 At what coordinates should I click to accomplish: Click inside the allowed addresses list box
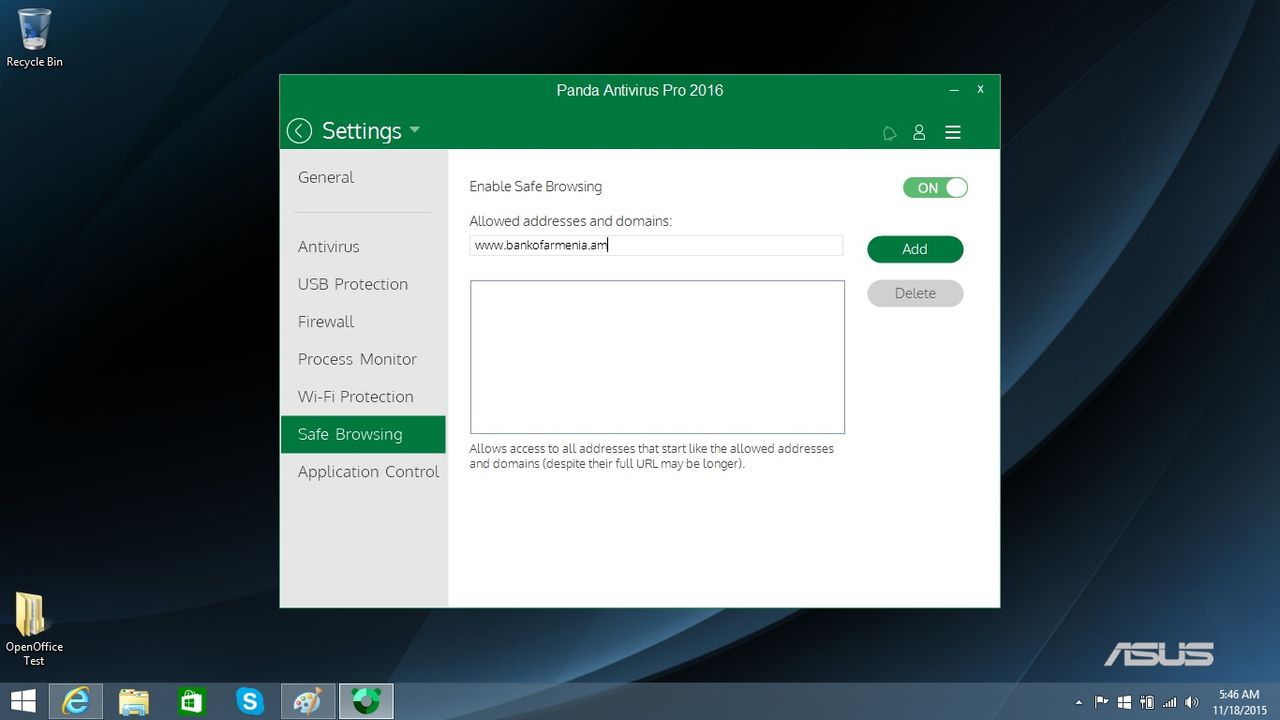[x=657, y=357]
